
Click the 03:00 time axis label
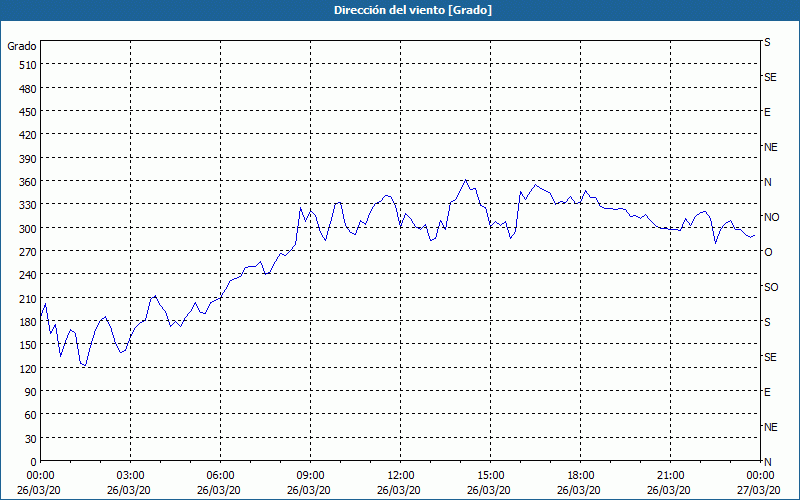(131, 476)
